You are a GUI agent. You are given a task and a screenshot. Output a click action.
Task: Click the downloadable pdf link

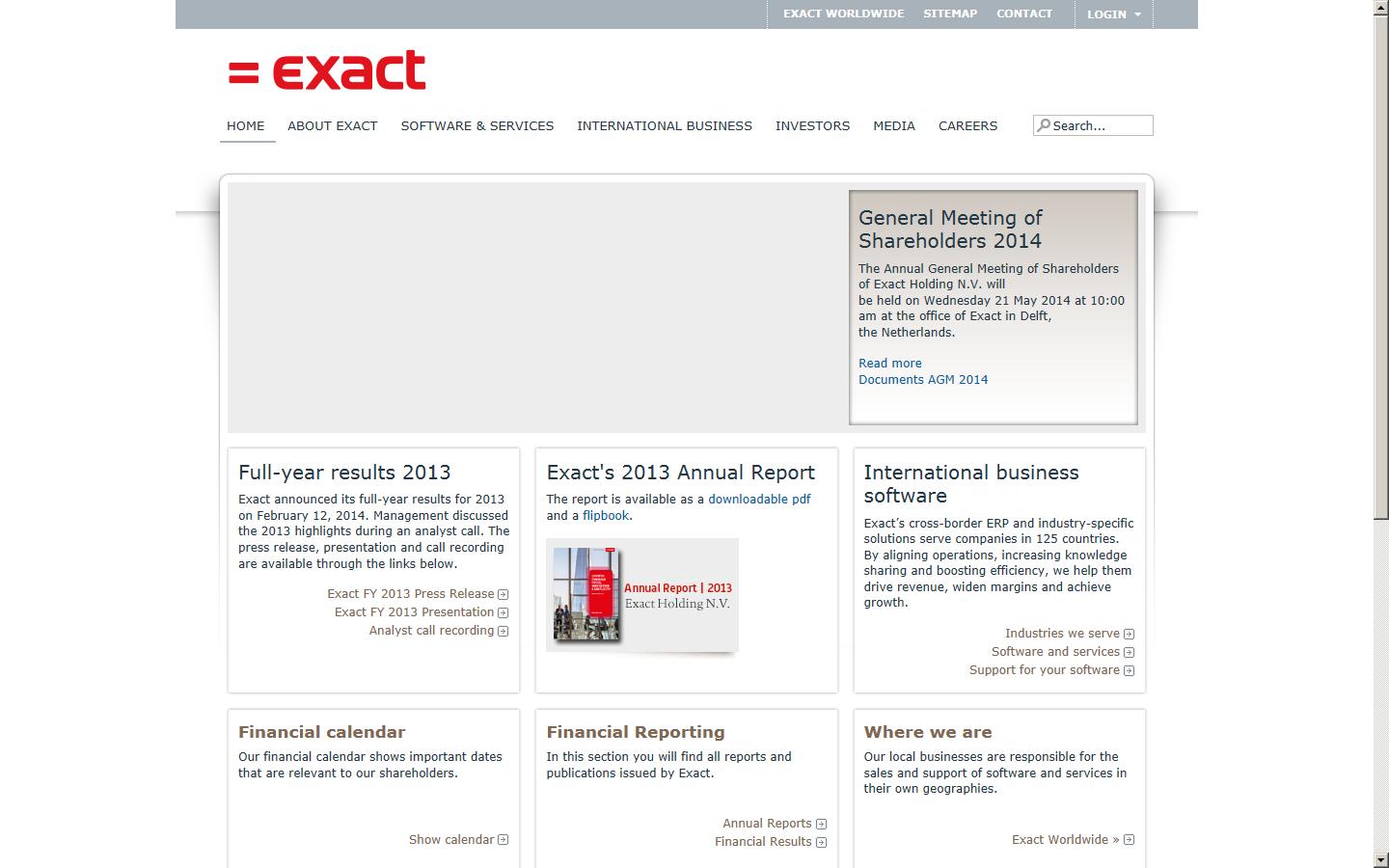pyautogui.click(x=758, y=499)
